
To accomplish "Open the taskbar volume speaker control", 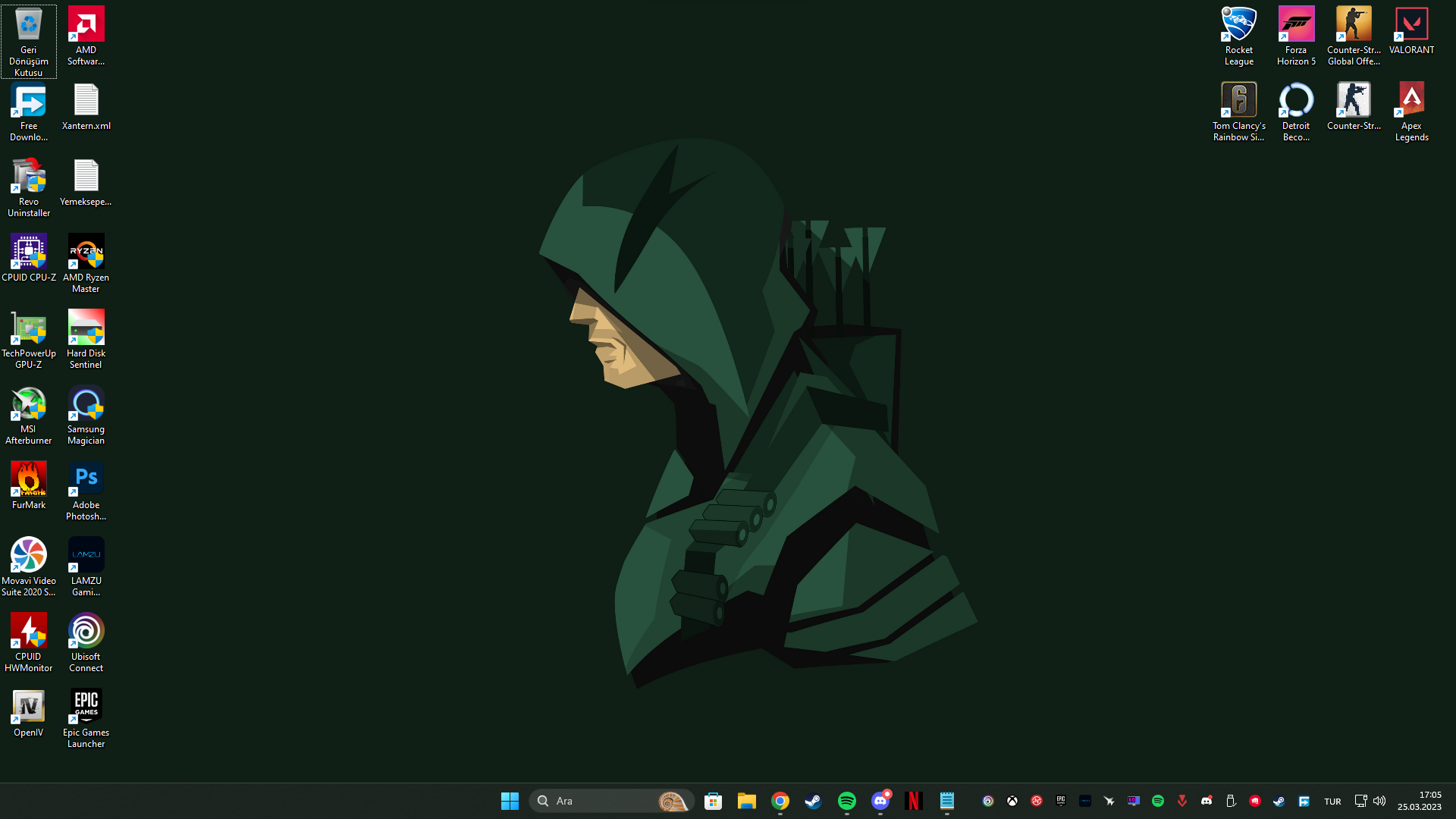I will tap(1379, 801).
